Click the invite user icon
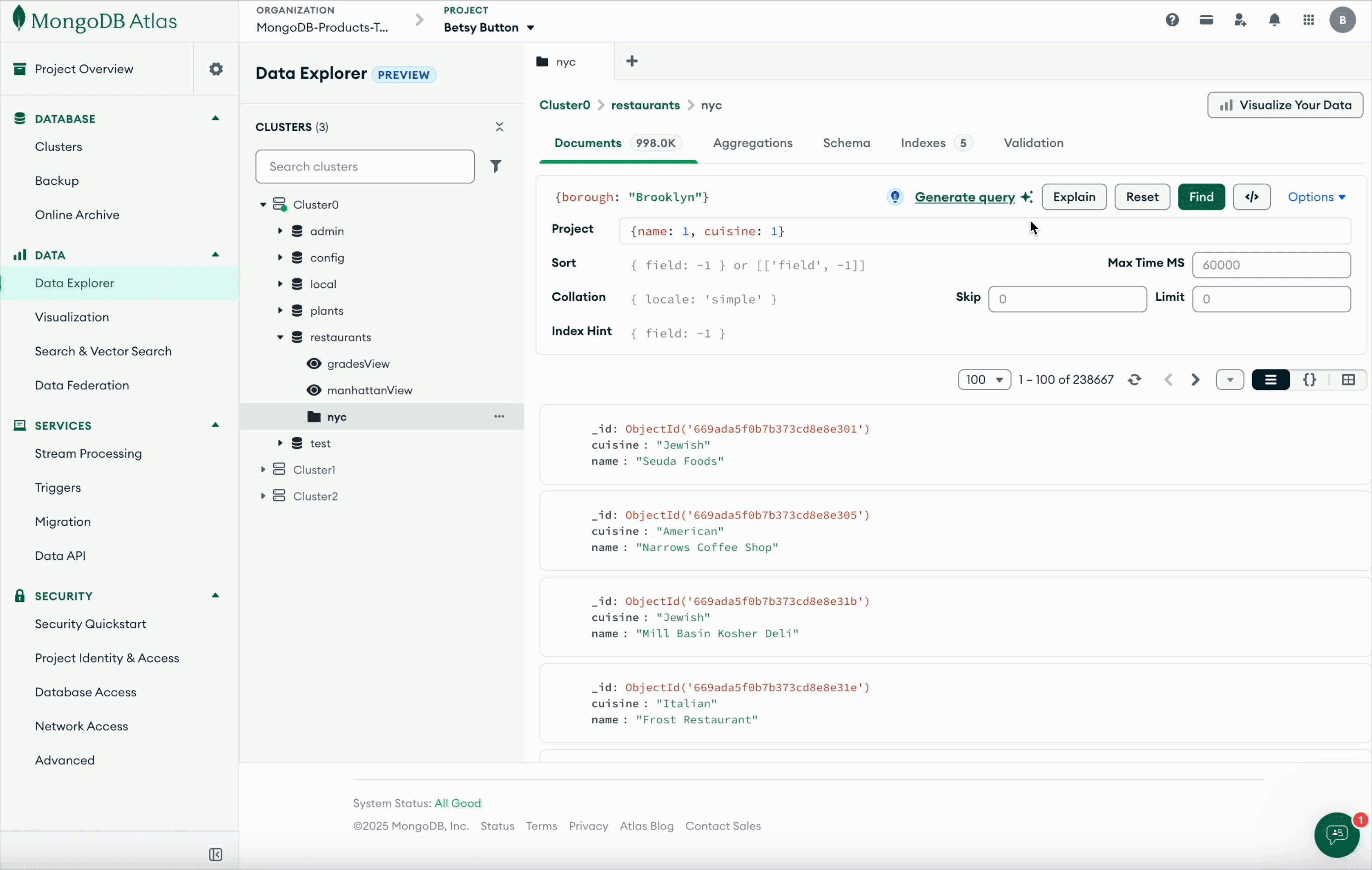Image resolution: width=1372 pixels, height=870 pixels. [x=1241, y=19]
